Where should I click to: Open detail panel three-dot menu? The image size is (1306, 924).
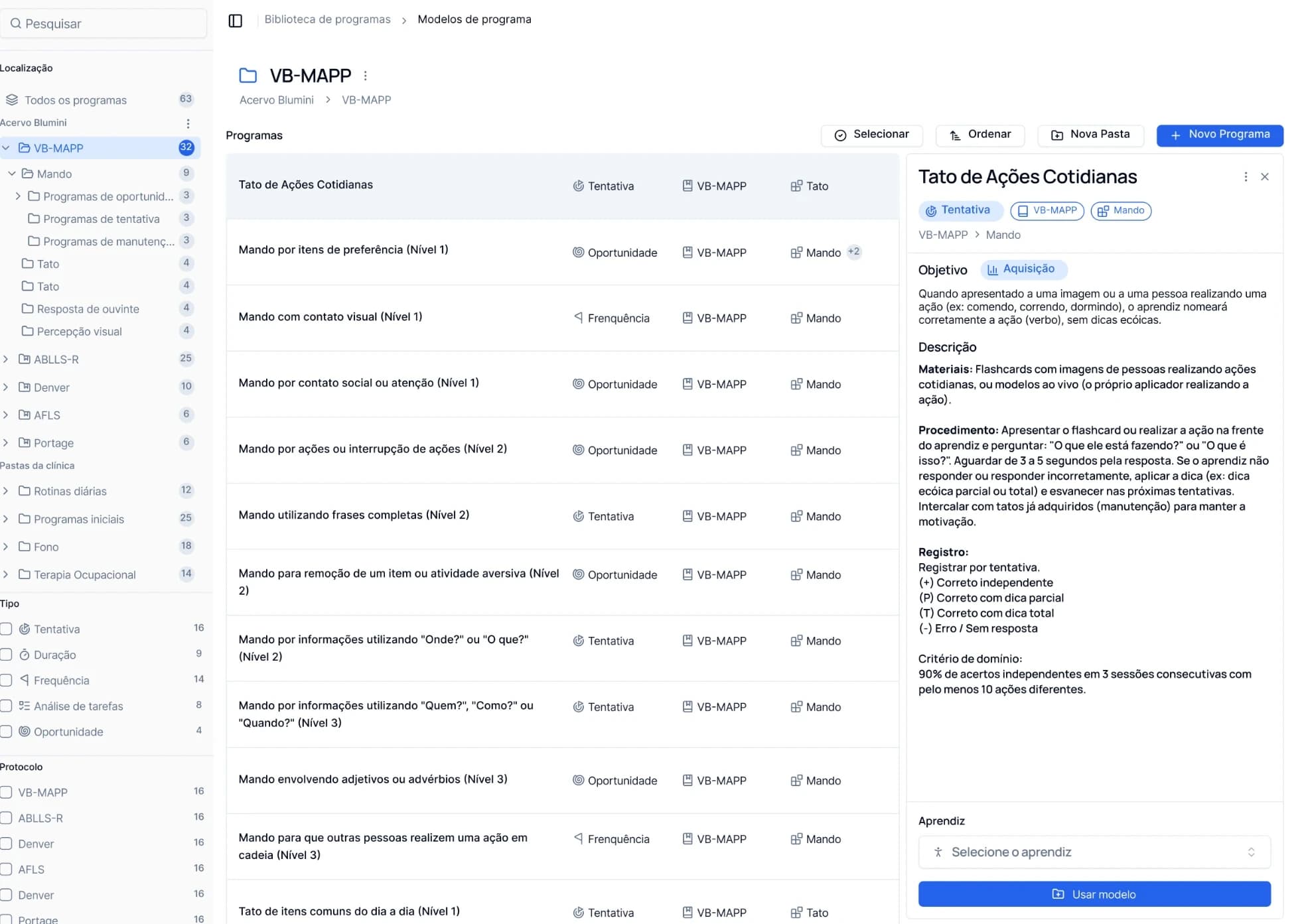pos(1245,177)
